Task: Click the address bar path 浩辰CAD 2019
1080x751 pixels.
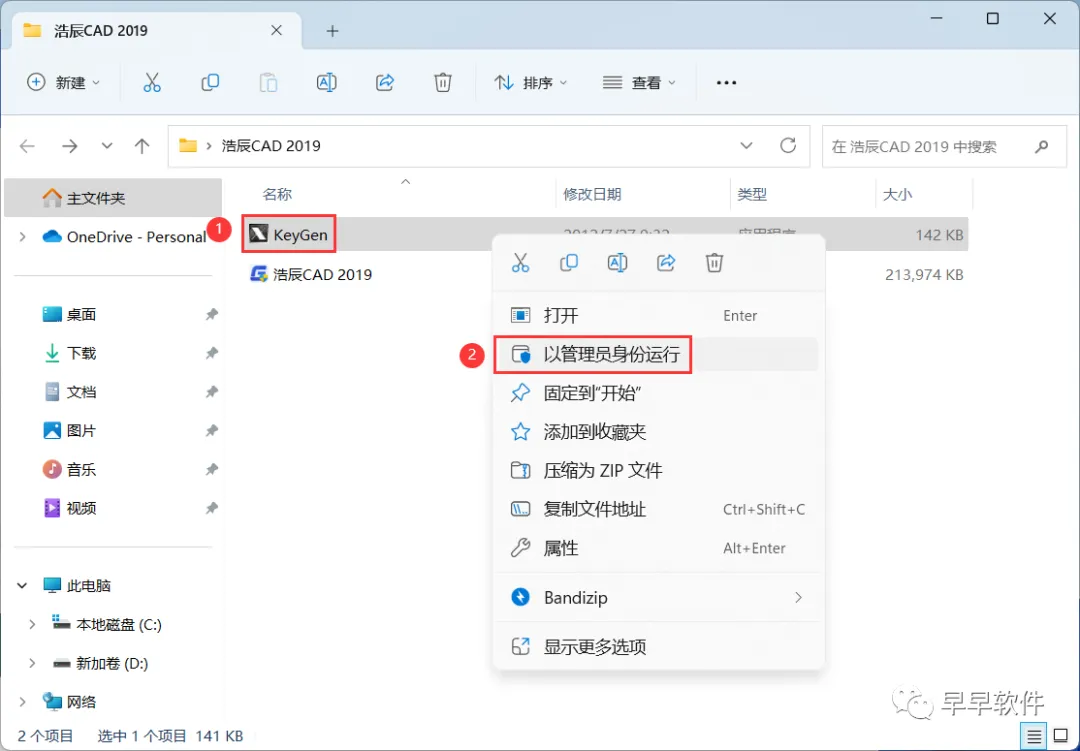Action: pos(271,146)
